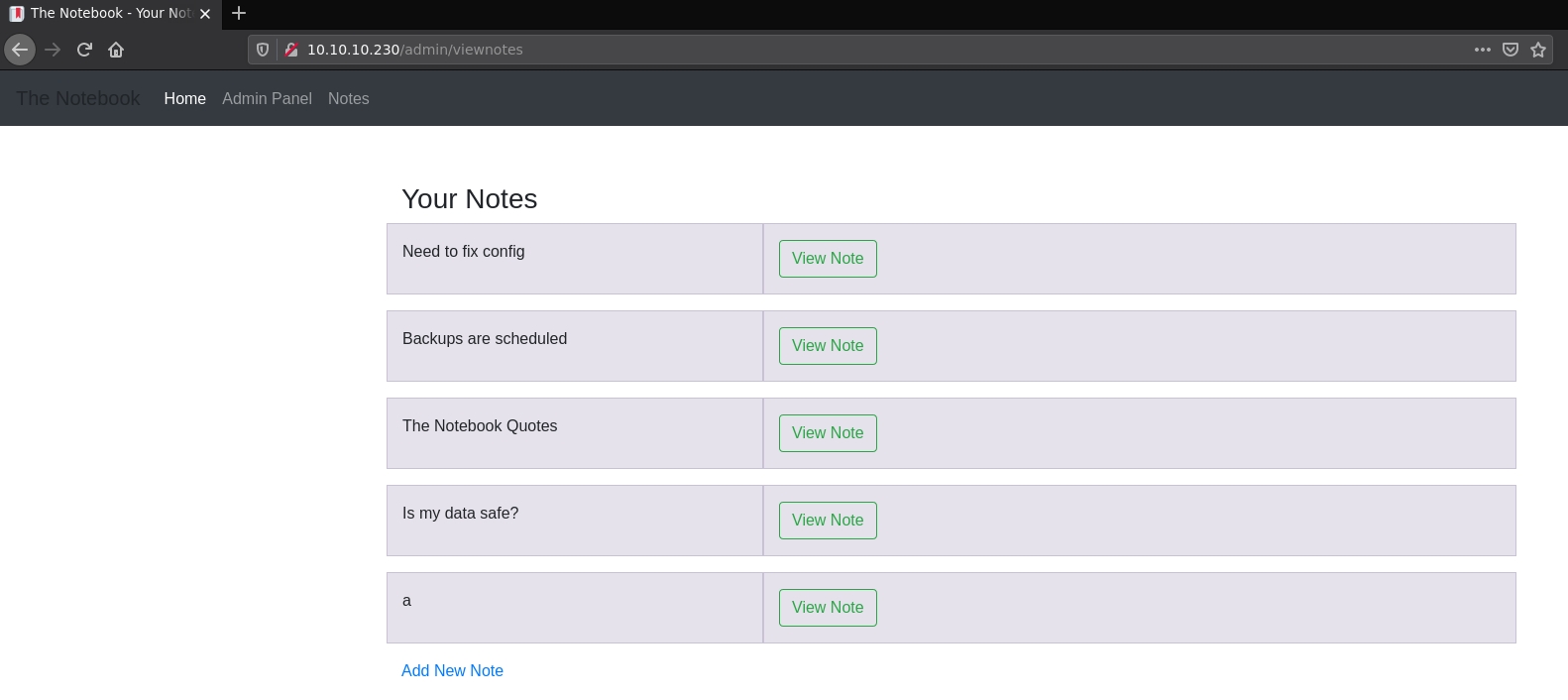Click The Notebook brand logo text
The width and height of the screenshot is (1568, 700).
(78, 98)
